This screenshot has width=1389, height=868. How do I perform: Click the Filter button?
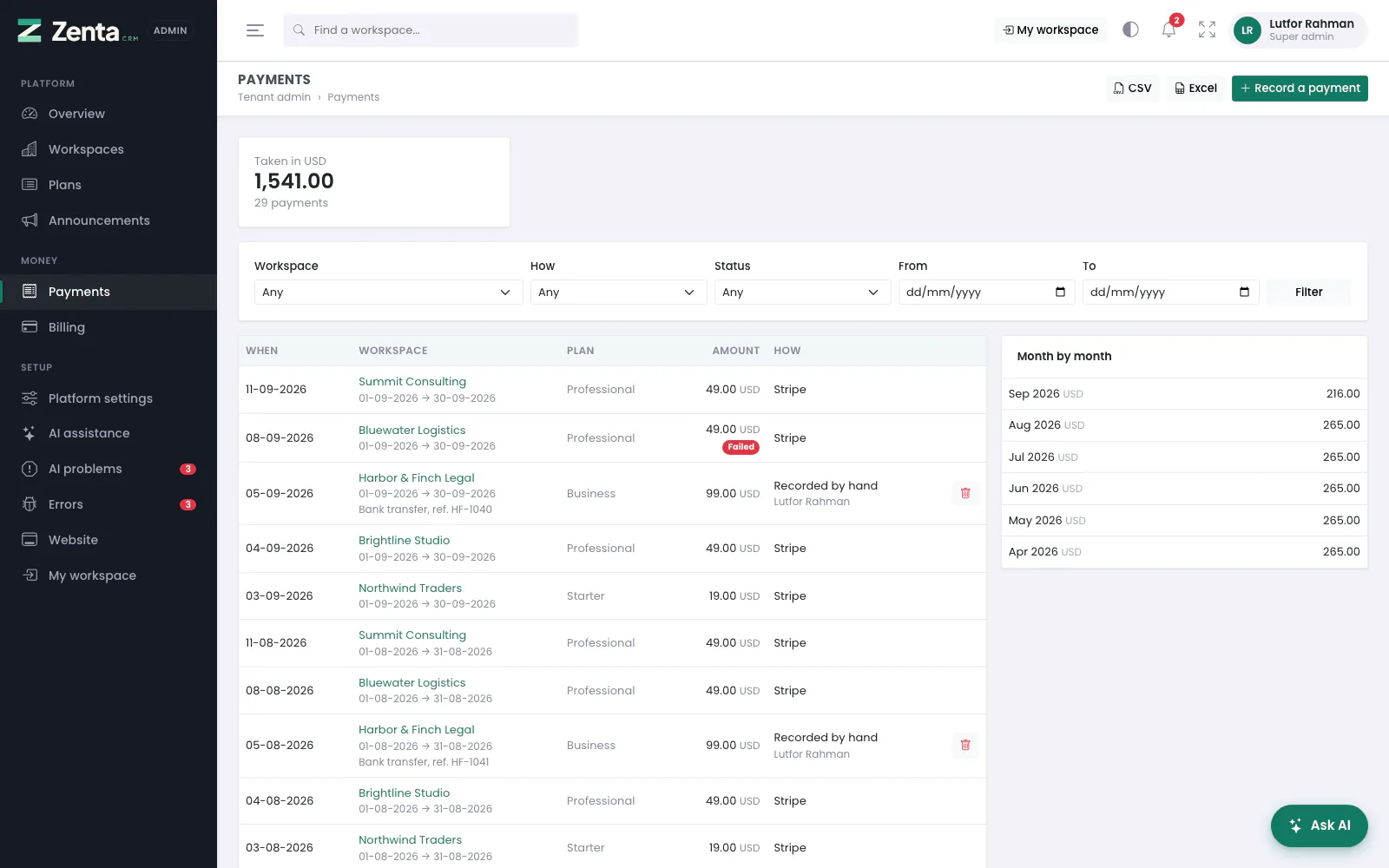click(x=1308, y=292)
